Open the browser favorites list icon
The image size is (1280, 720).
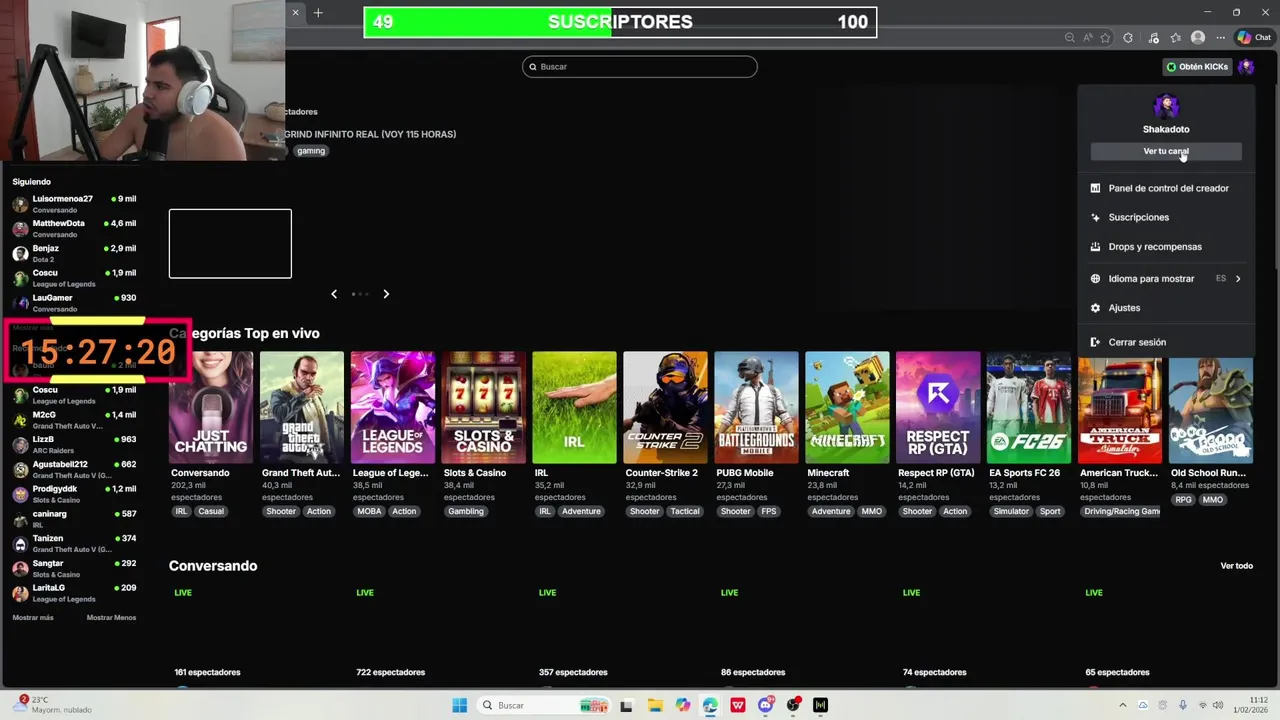(1176, 38)
